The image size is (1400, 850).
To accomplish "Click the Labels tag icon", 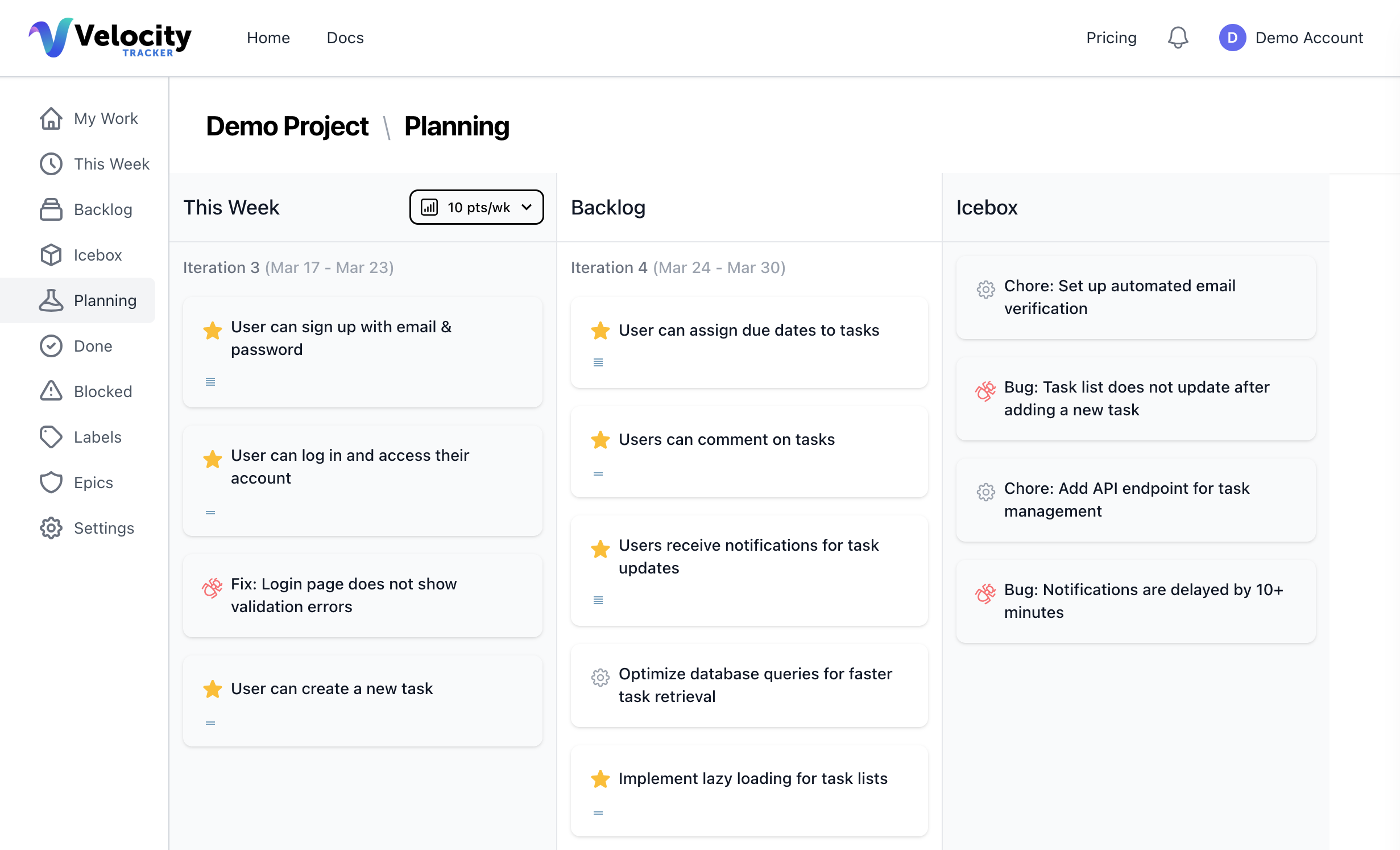I will (x=51, y=437).
